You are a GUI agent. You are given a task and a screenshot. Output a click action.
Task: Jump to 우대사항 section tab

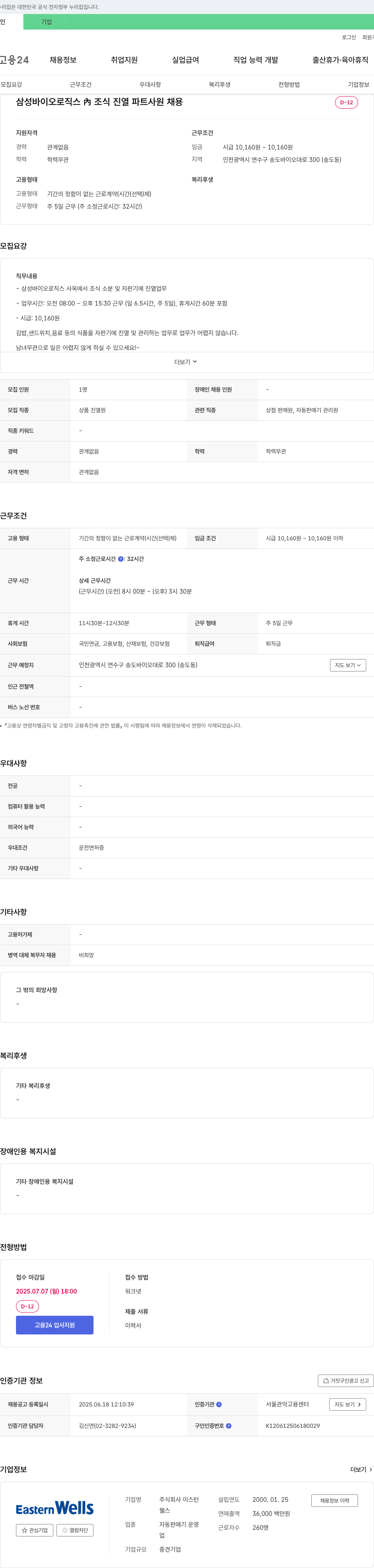(150, 84)
